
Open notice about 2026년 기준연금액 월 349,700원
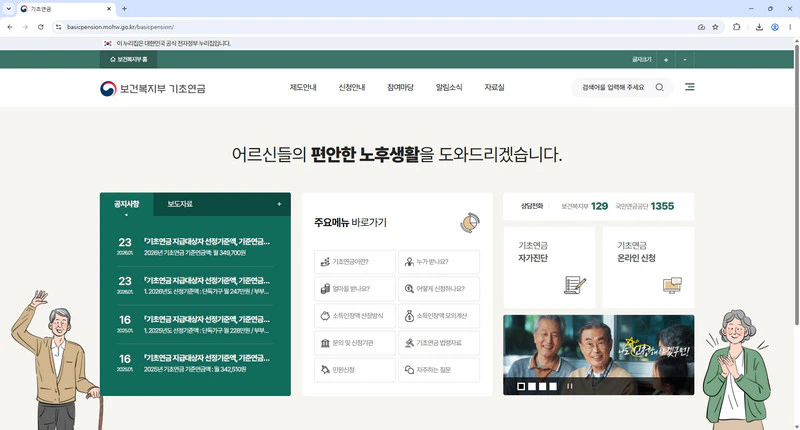click(195, 246)
